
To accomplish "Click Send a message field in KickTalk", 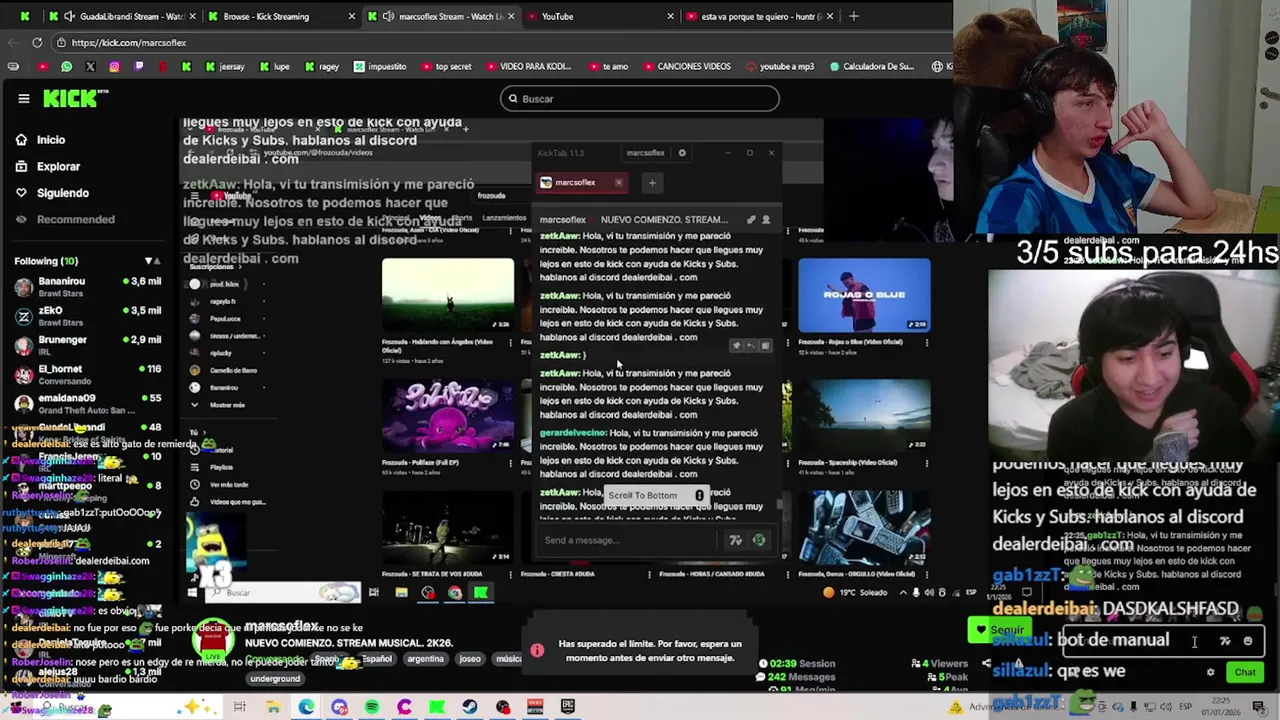I will coord(628,540).
